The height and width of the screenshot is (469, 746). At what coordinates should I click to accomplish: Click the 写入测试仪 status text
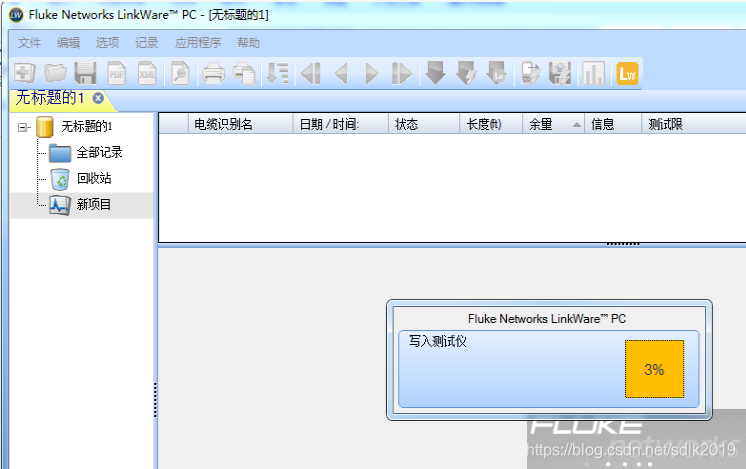438,342
